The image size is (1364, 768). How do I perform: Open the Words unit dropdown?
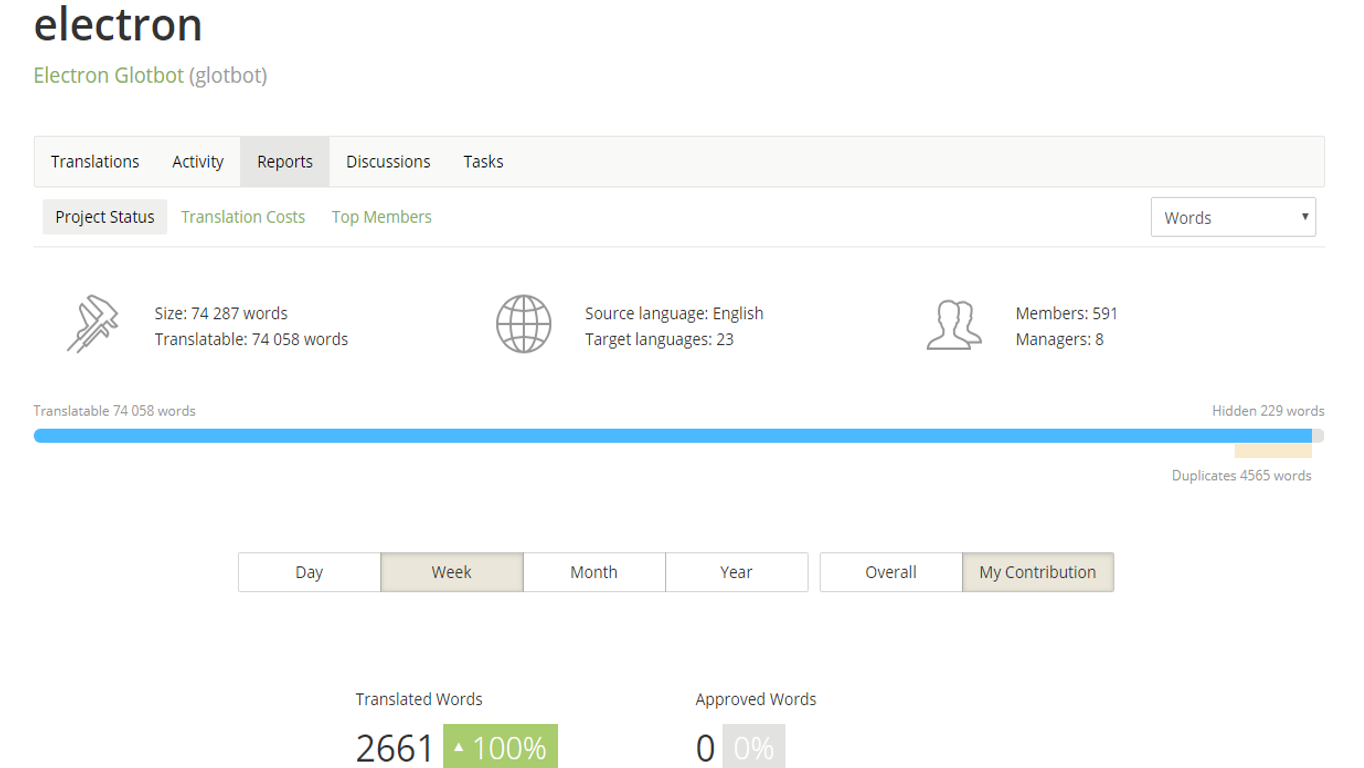pos(1233,217)
